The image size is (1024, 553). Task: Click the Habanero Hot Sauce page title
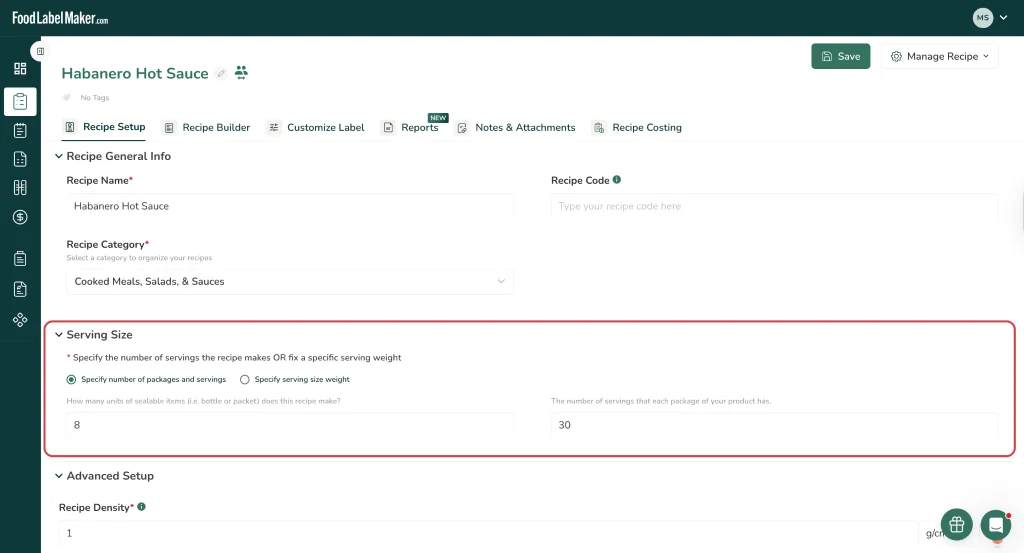point(135,73)
